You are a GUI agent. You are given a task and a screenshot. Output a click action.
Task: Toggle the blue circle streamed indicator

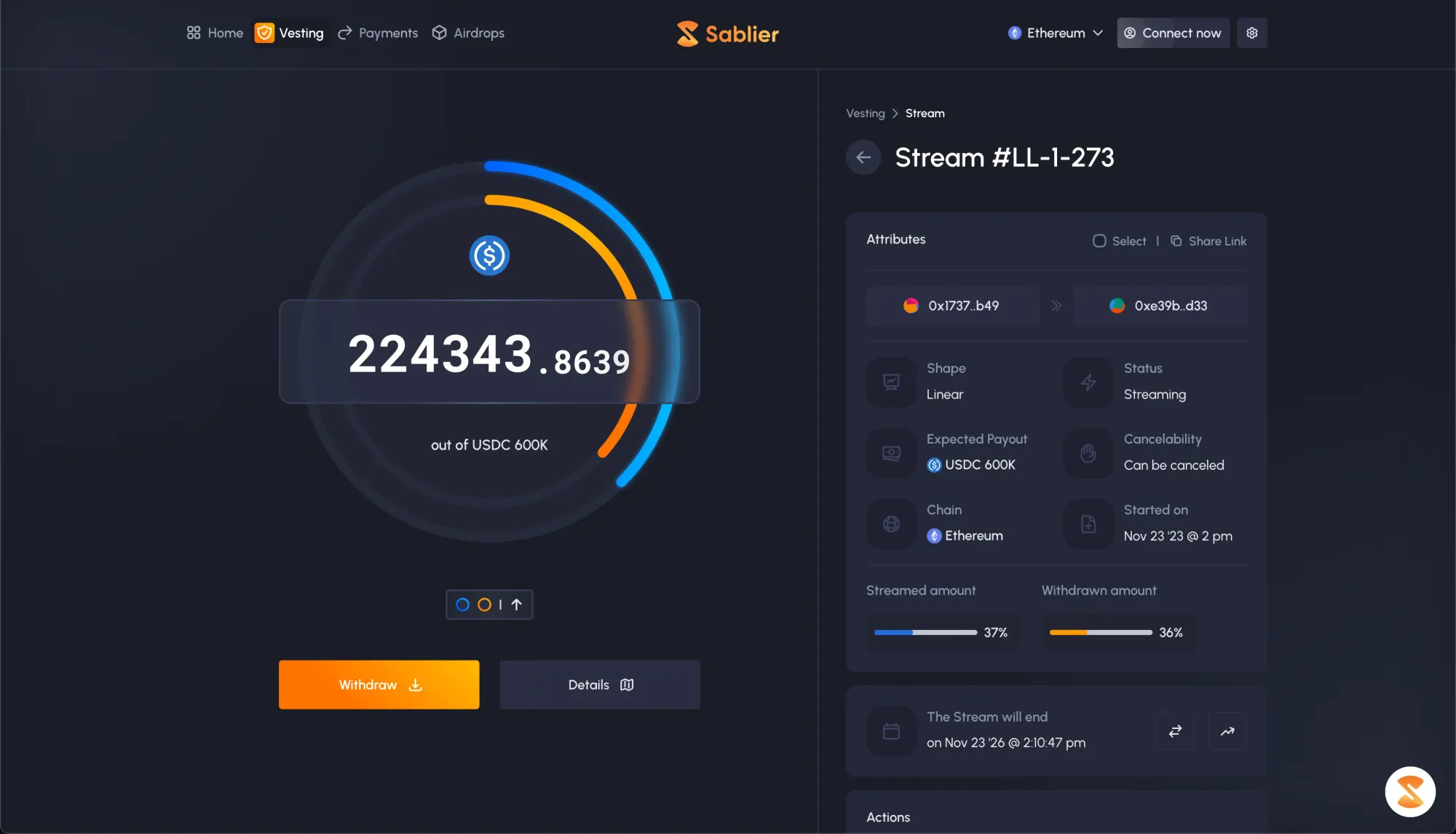pos(462,605)
